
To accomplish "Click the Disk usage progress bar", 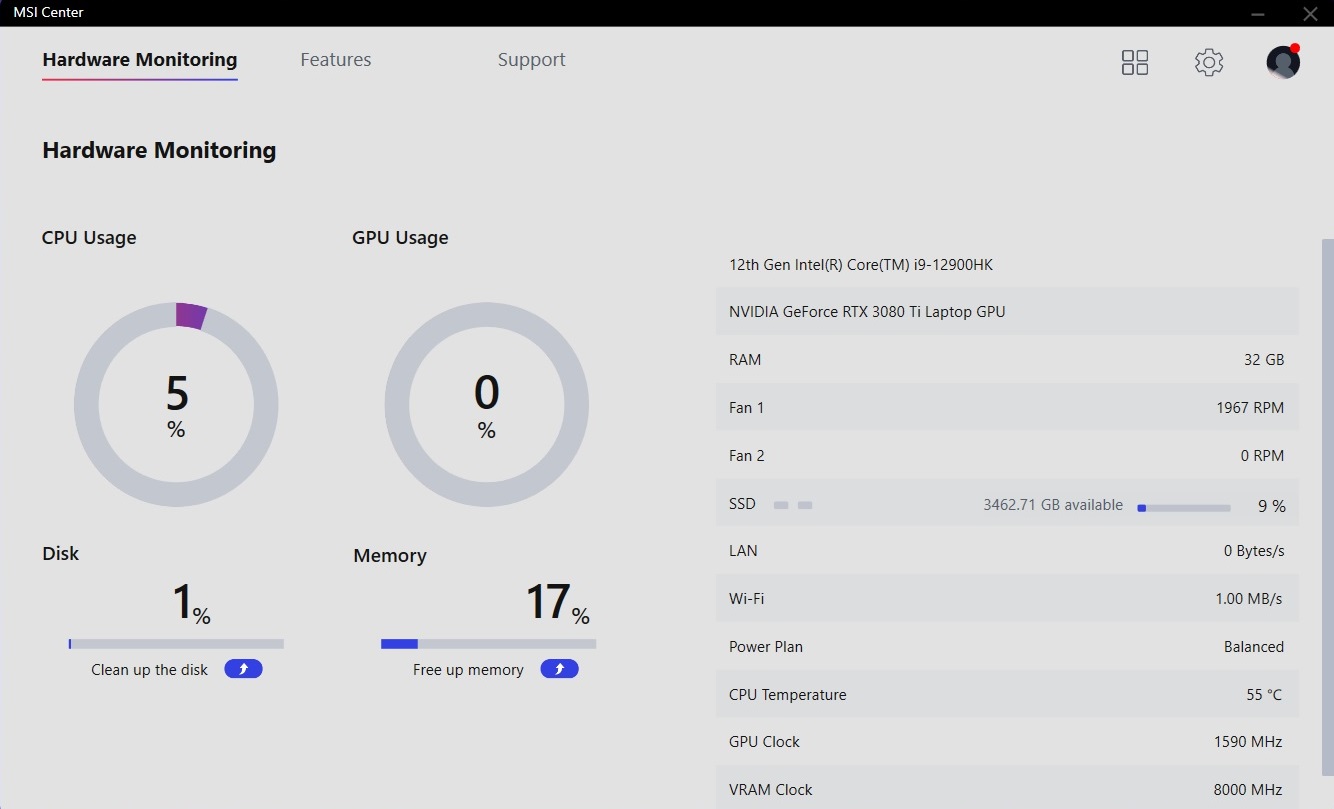I will point(176,644).
